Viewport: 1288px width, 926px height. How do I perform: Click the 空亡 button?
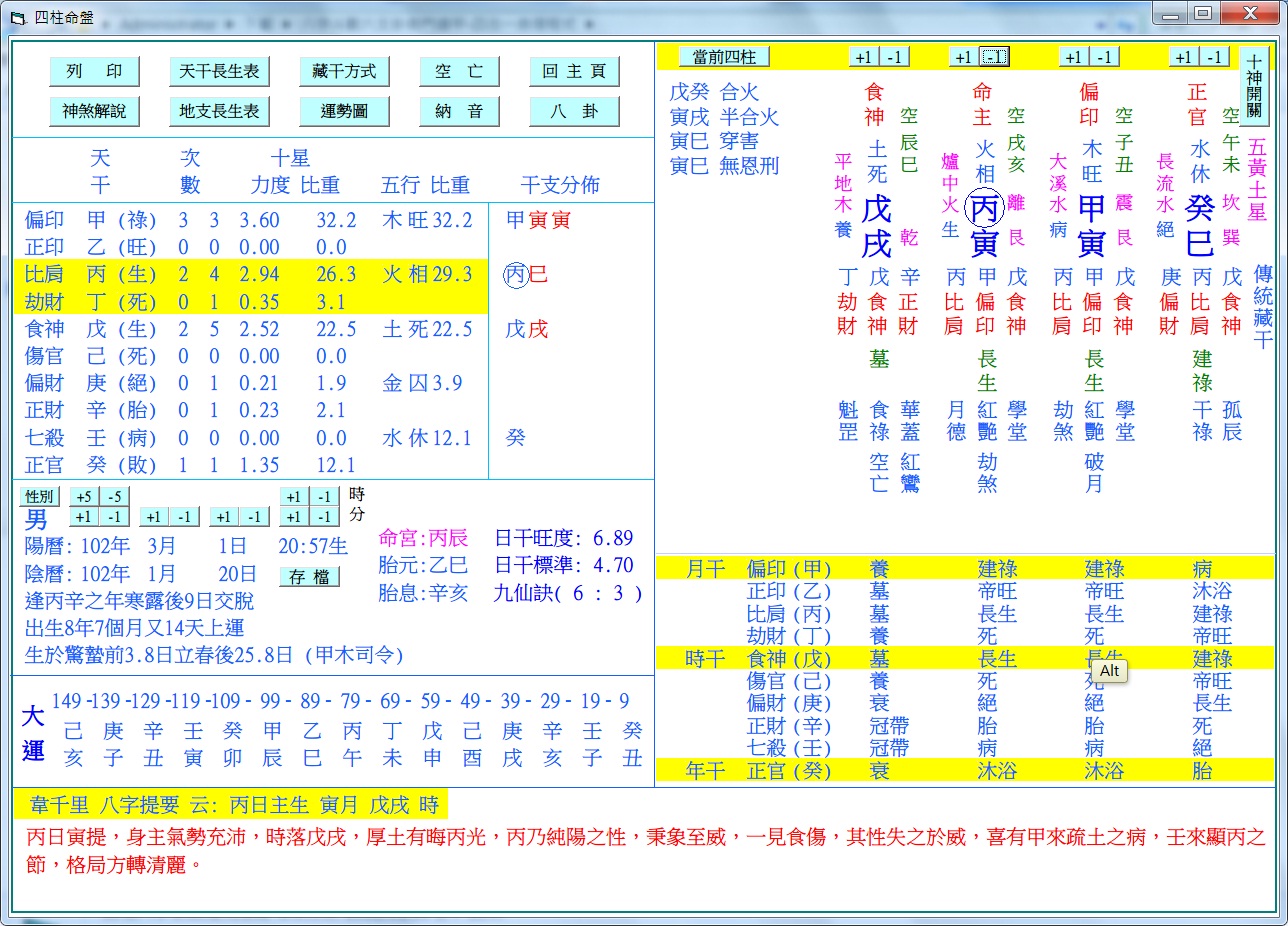[x=459, y=72]
